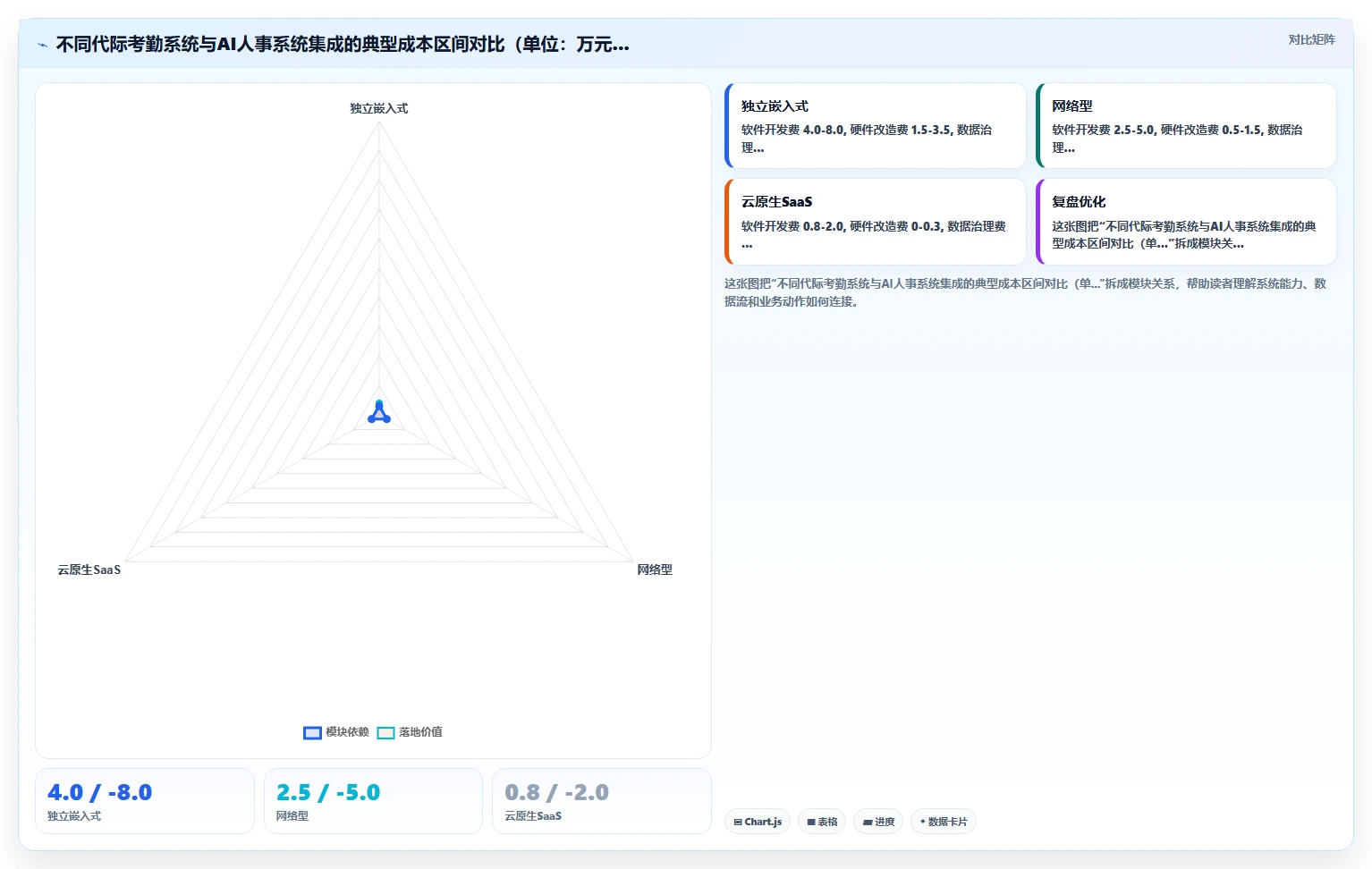1372x869 pixels.
Task: Click the 对比矩阵 label in the header
Action: tap(1311, 39)
